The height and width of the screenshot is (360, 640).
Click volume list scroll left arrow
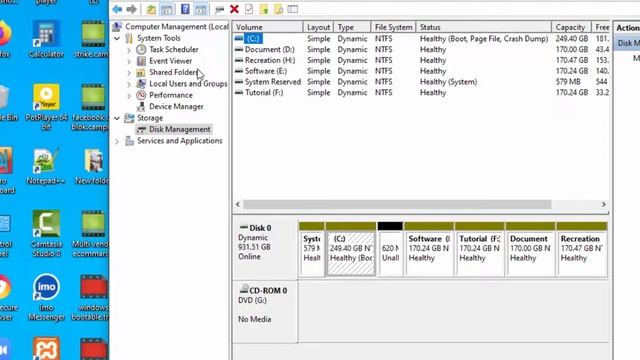pos(238,204)
